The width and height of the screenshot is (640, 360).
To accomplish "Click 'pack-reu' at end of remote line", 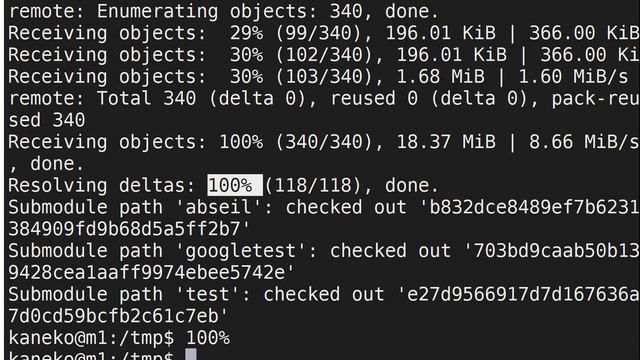I will [x=596, y=99].
